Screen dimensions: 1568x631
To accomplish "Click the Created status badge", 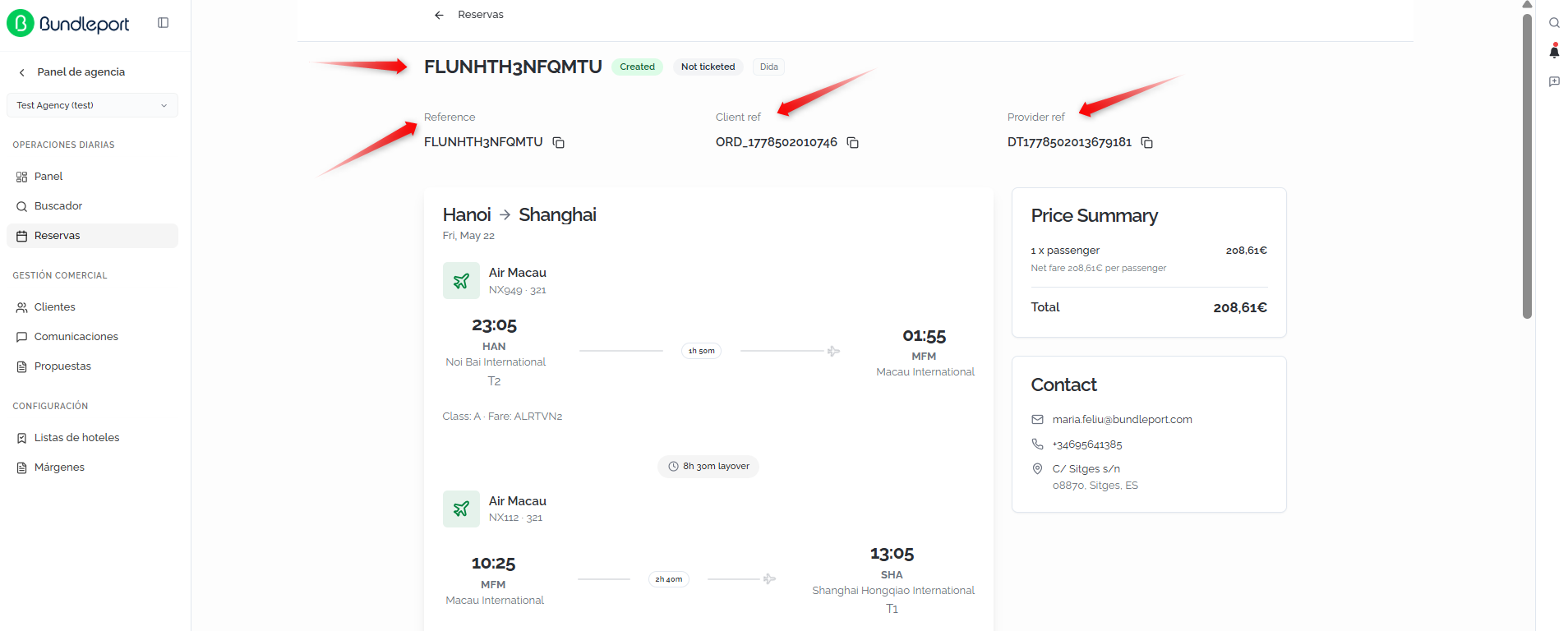I will (x=637, y=67).
